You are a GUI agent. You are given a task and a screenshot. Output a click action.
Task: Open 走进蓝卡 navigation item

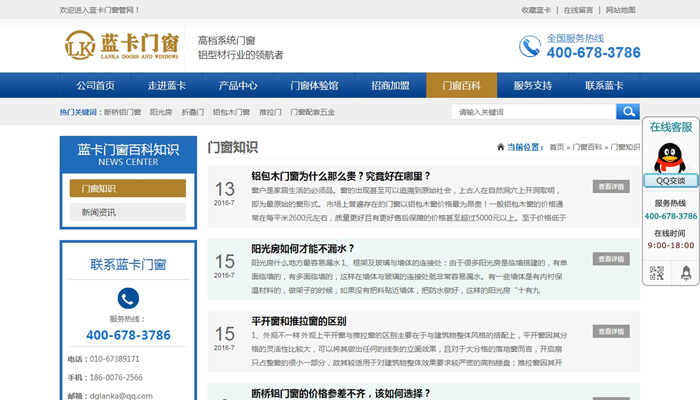(x=167, y=85)
